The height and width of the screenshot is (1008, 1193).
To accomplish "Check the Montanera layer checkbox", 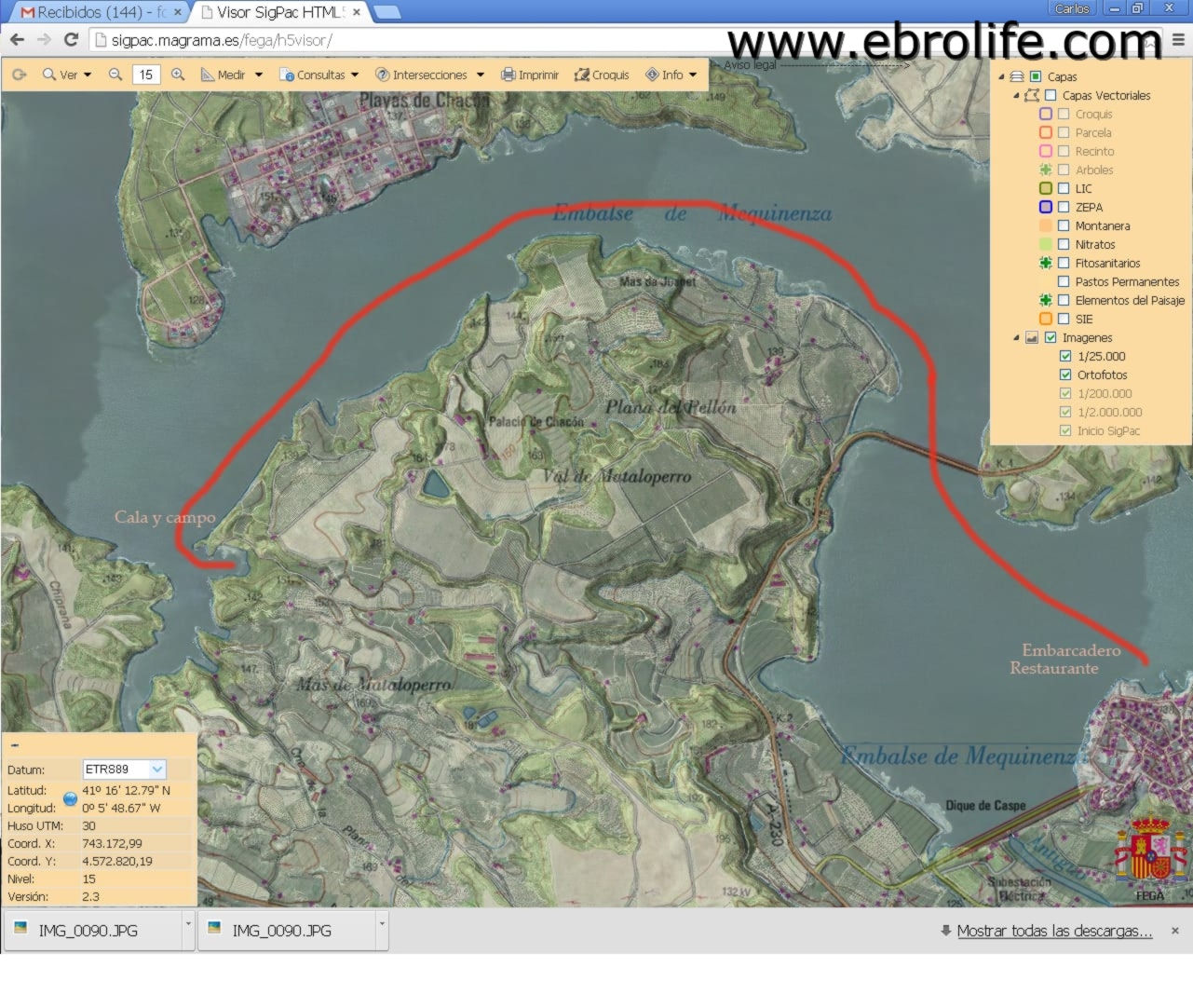I will click(x=1064, y=225).
